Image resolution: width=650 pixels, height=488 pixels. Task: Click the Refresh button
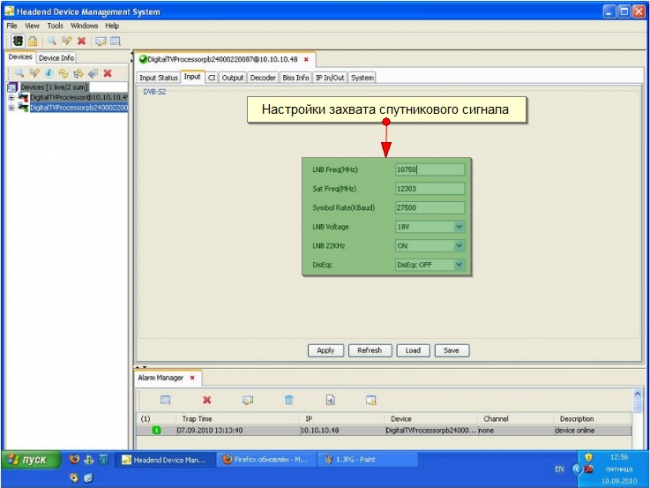click(370, 350)
